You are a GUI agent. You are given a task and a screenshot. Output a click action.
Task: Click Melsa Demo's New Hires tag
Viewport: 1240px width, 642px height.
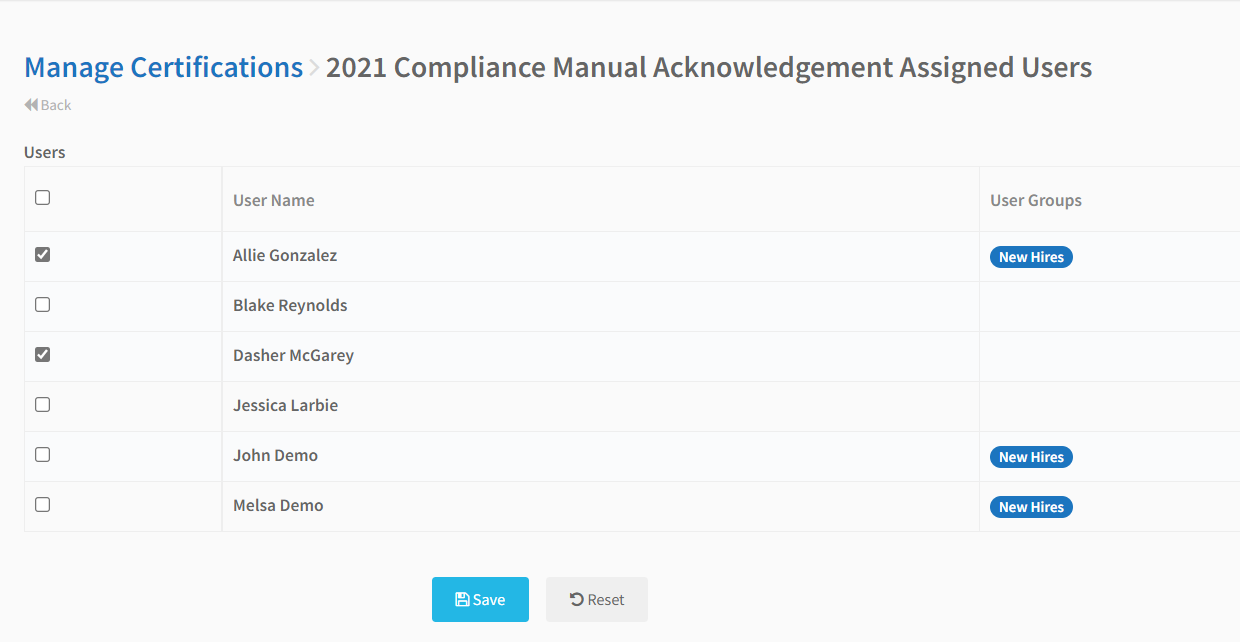click(1031, 507)
